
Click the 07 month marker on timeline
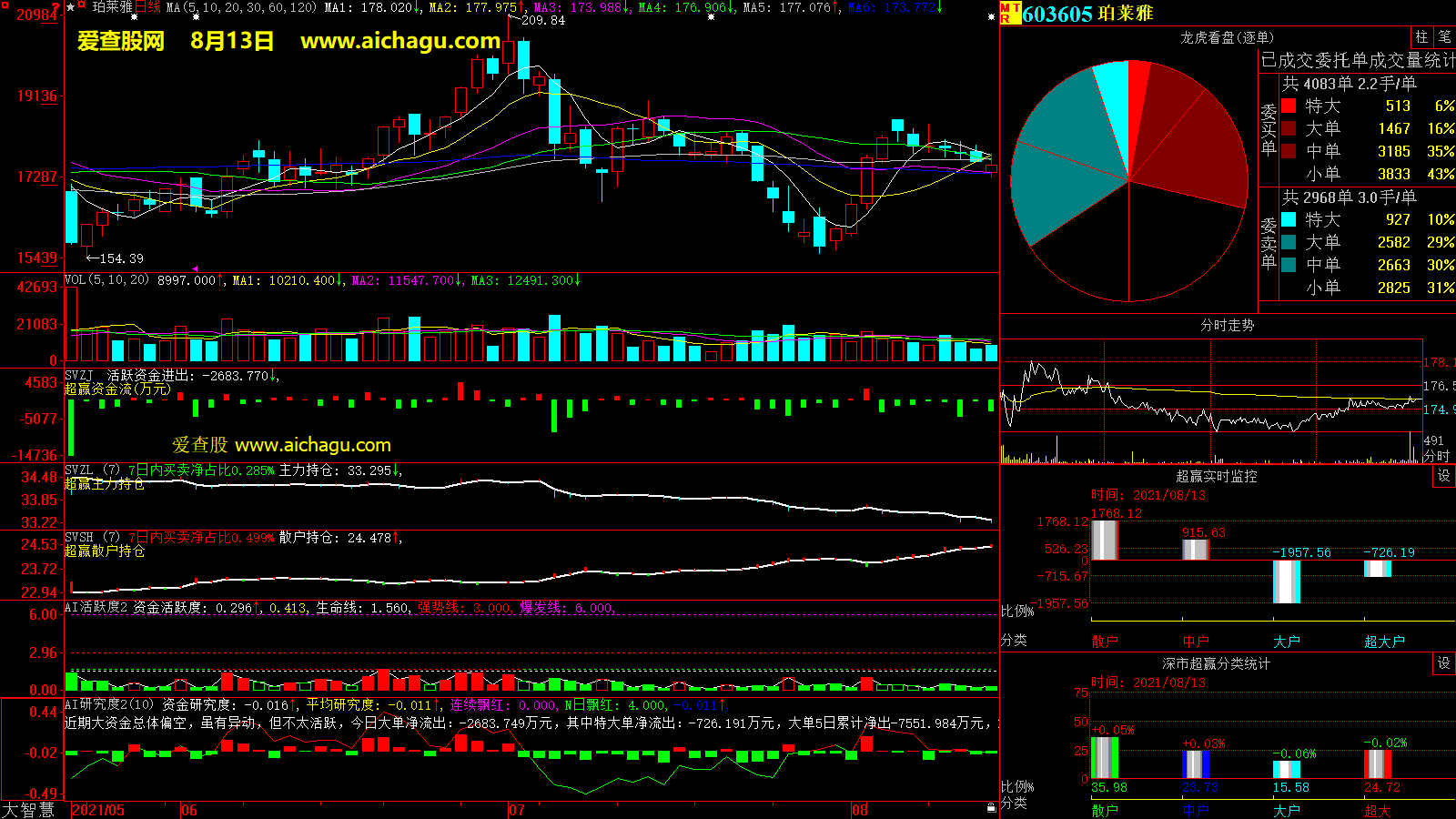pos(516,810)
